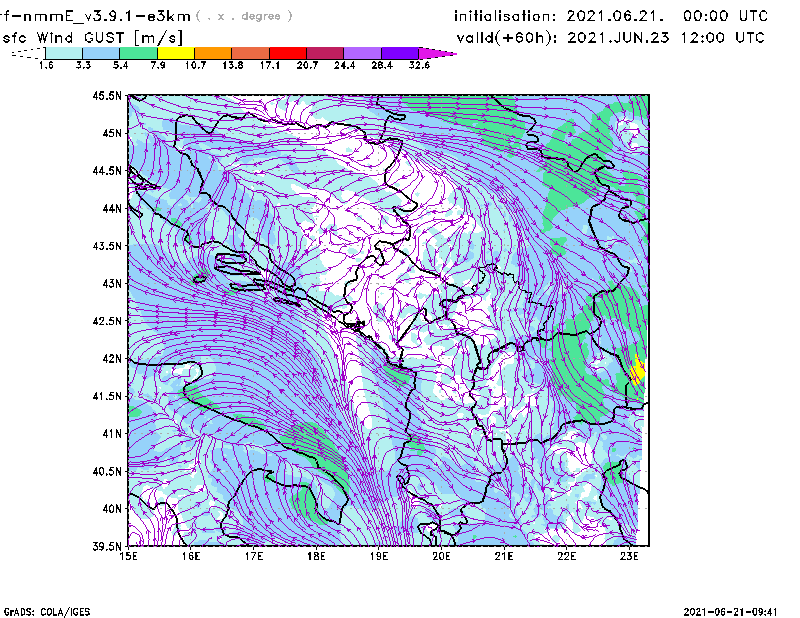
Task: Click the red 17.1–20.7 legend swatch
Action: tap(288, 53)
